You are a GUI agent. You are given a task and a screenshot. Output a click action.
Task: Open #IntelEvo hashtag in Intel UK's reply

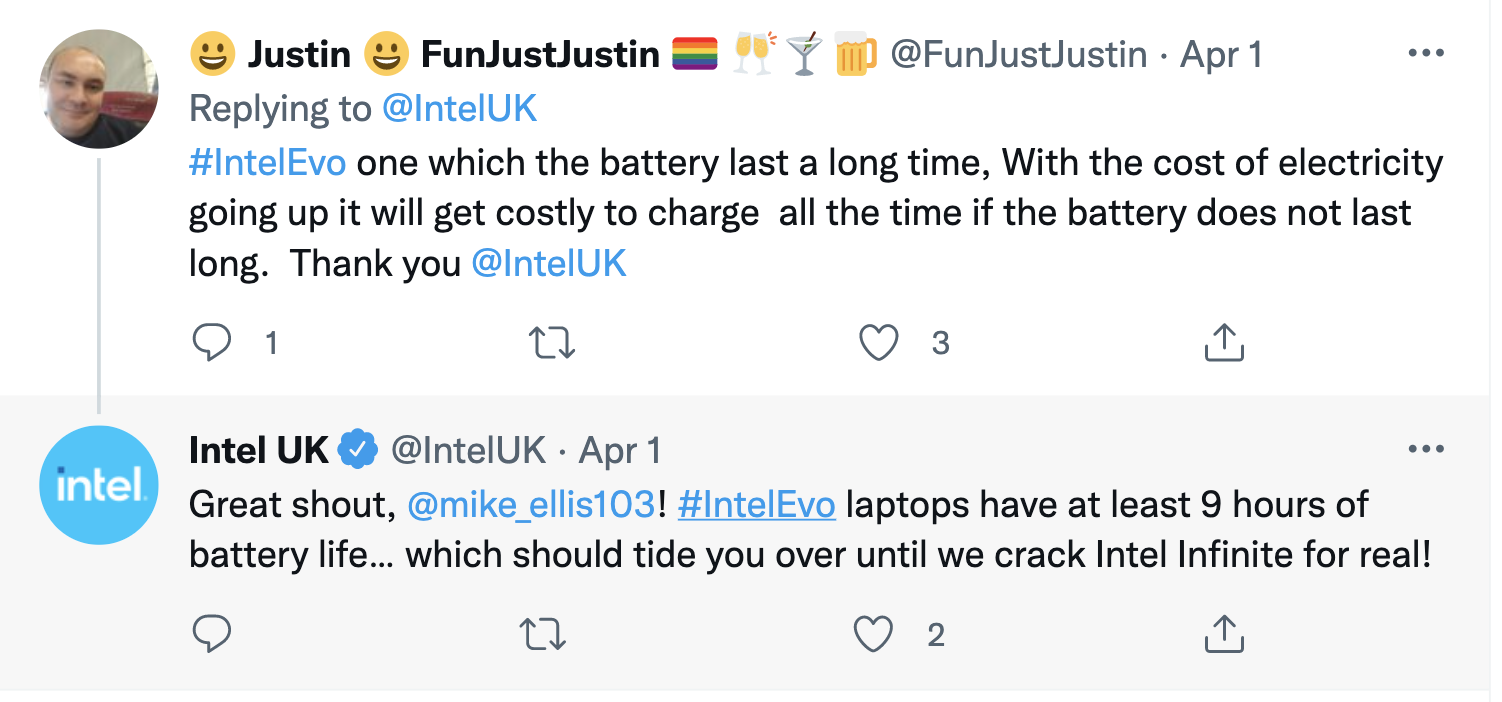click(756, 505)
